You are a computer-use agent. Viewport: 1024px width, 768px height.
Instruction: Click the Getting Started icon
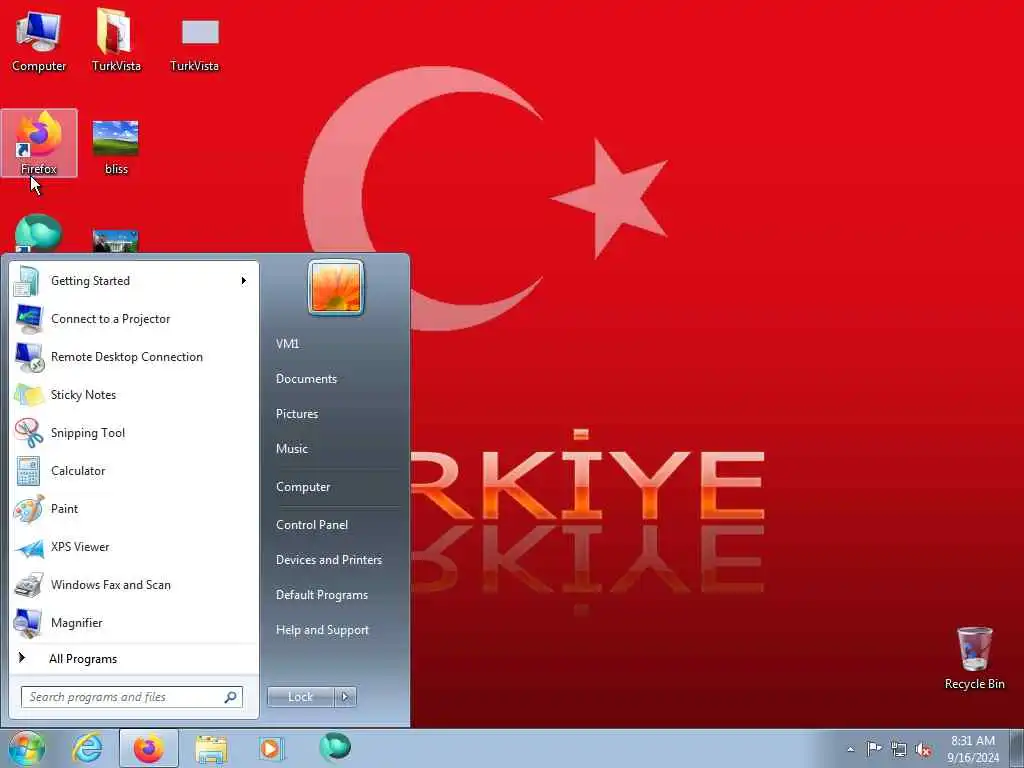27,281
